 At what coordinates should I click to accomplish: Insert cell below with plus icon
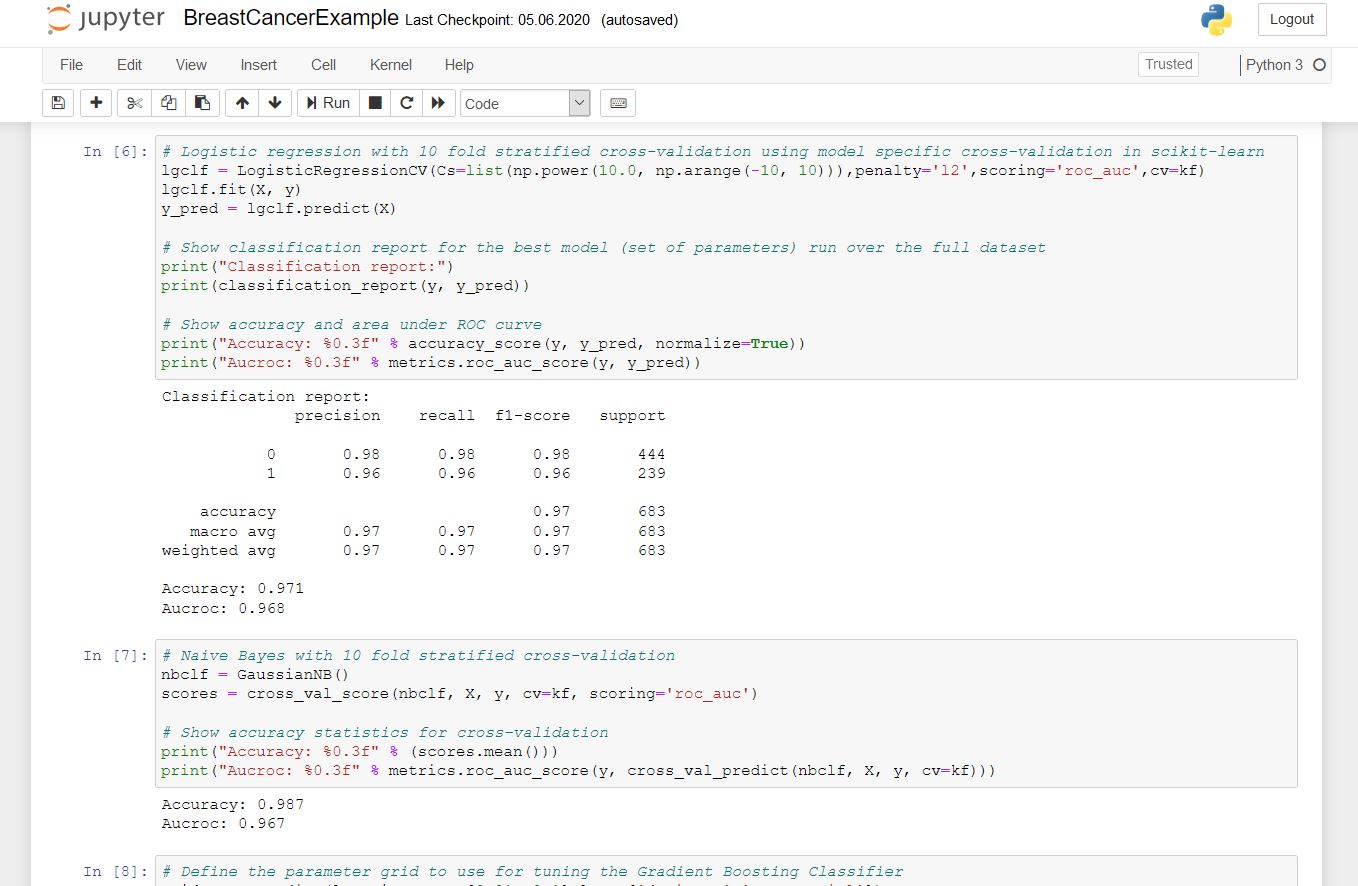click(96, 103)
